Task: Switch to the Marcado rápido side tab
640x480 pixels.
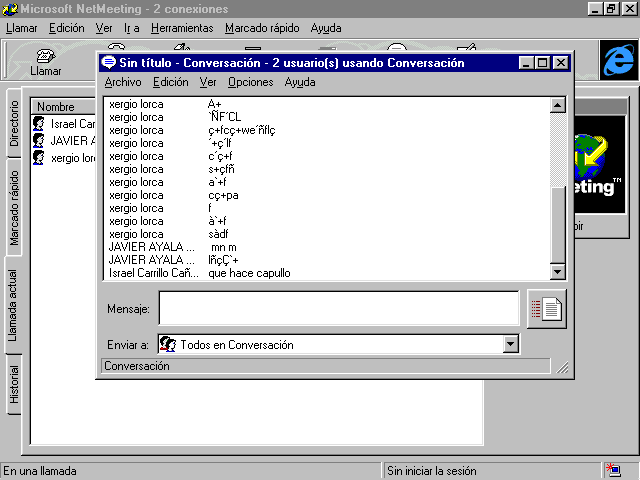Action: pos(14,208)
